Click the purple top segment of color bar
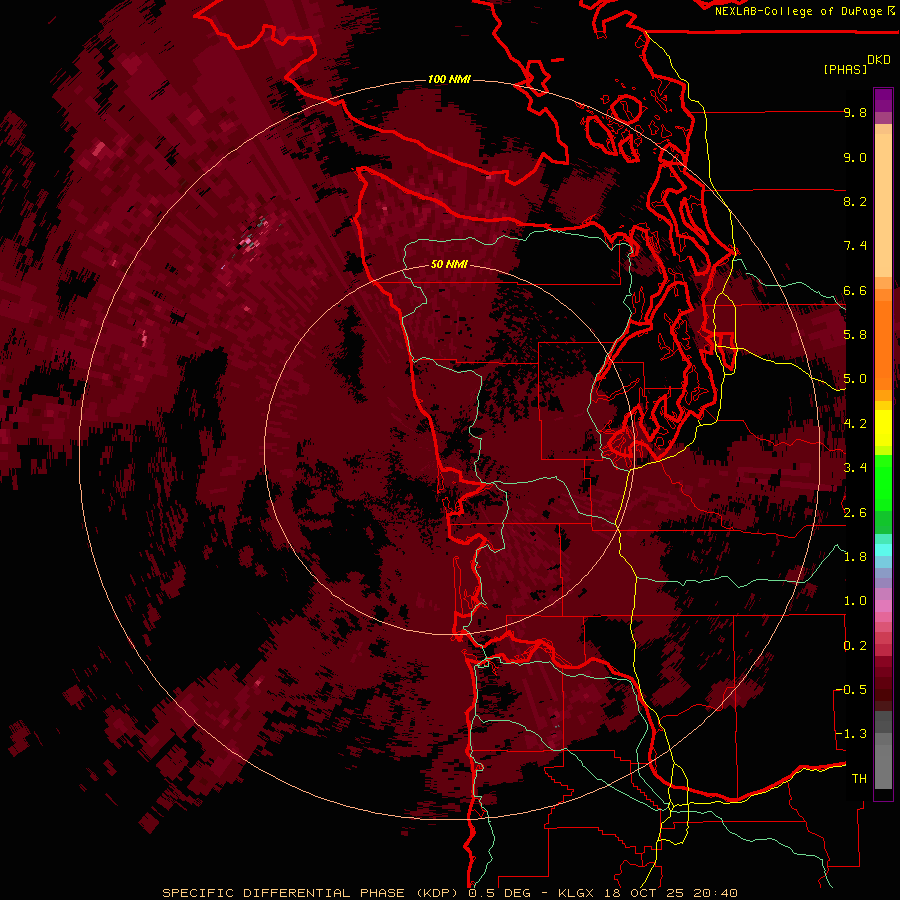900x900 pixels. (883, 100)
